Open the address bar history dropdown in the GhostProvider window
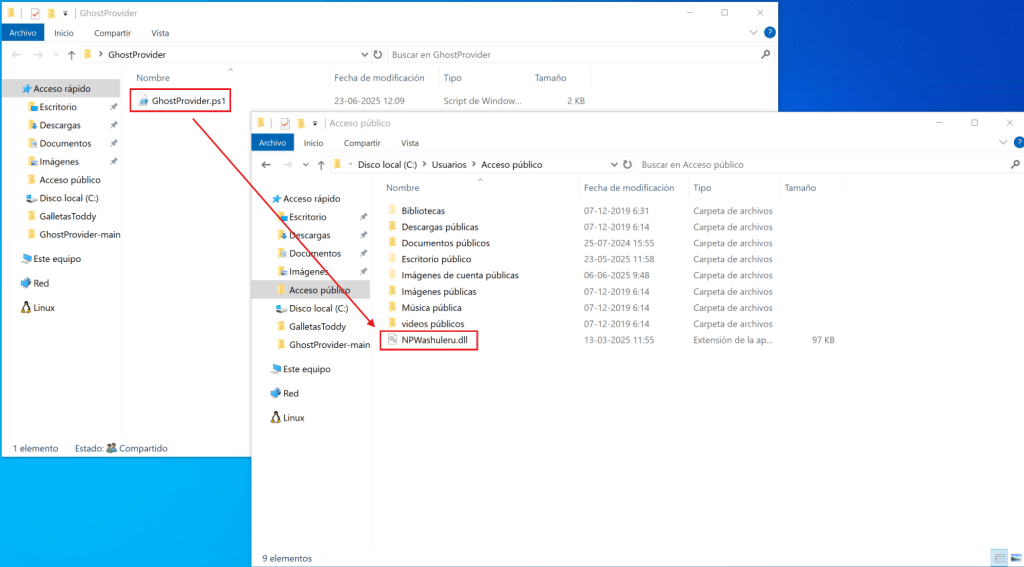 pos(364,55)
